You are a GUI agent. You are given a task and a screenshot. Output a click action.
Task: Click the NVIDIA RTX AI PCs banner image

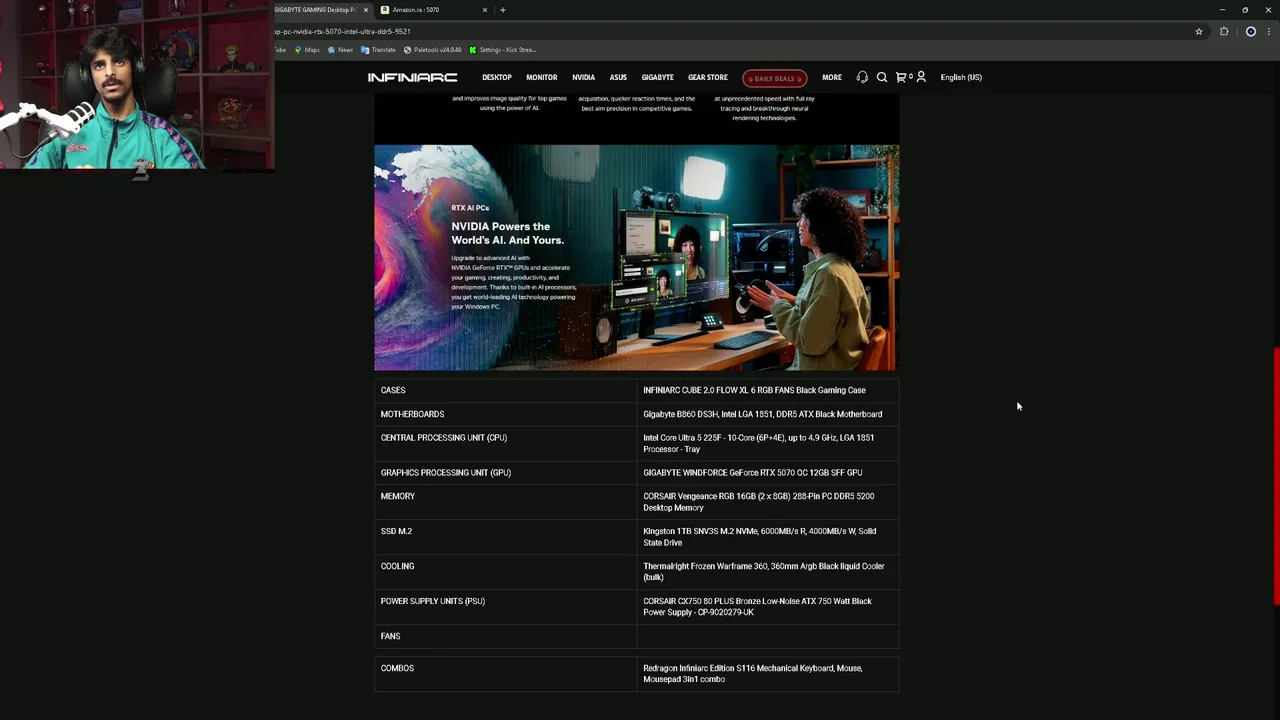coord(636,258)
